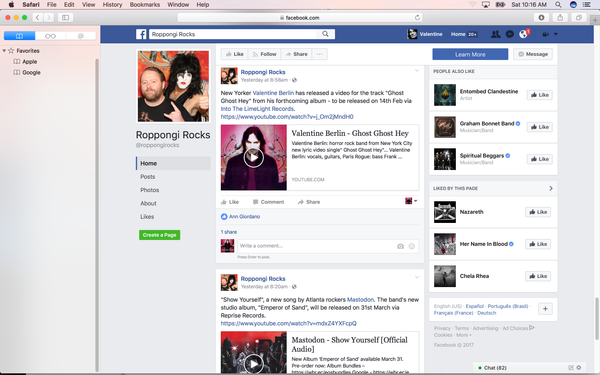Add a language plus button
600x375 pixels.
pyautogui.click(x=545, y=309)
